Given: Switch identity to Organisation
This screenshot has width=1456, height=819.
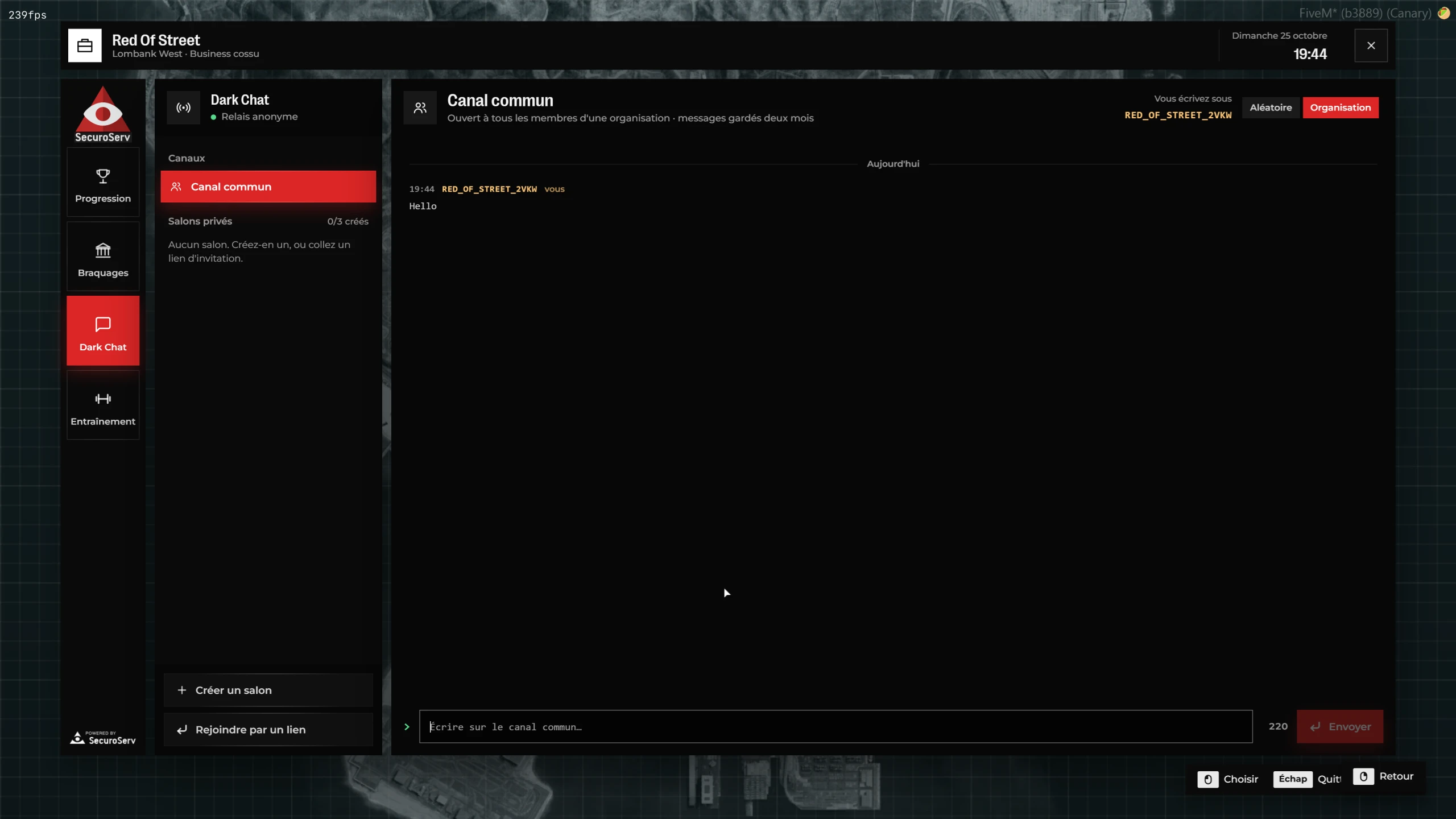Looking at the screenshot, I should click(1341, 107).
